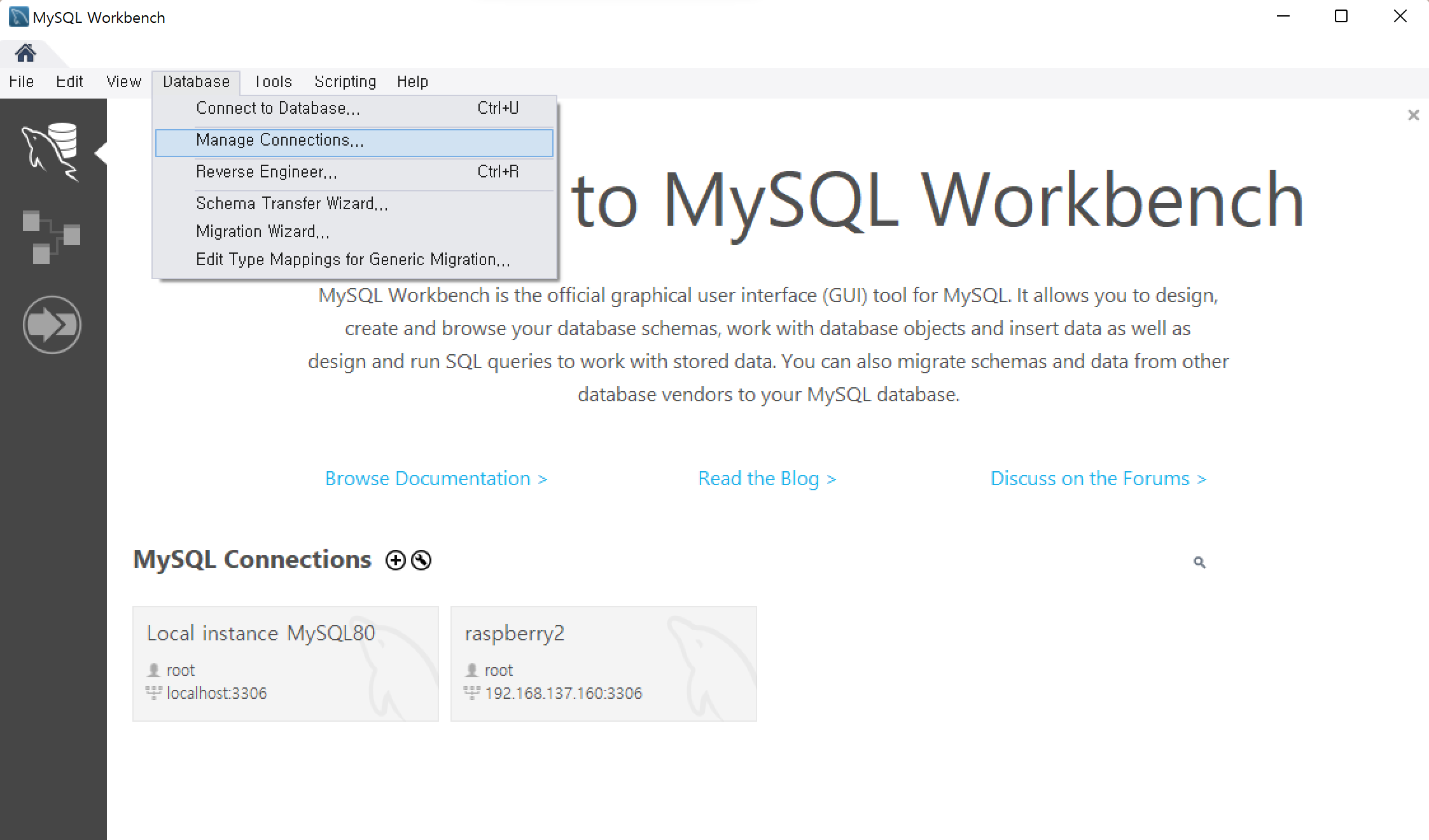Choose Connect to Database menu item
Screen dimensions: 1429x840
(278, 109)
